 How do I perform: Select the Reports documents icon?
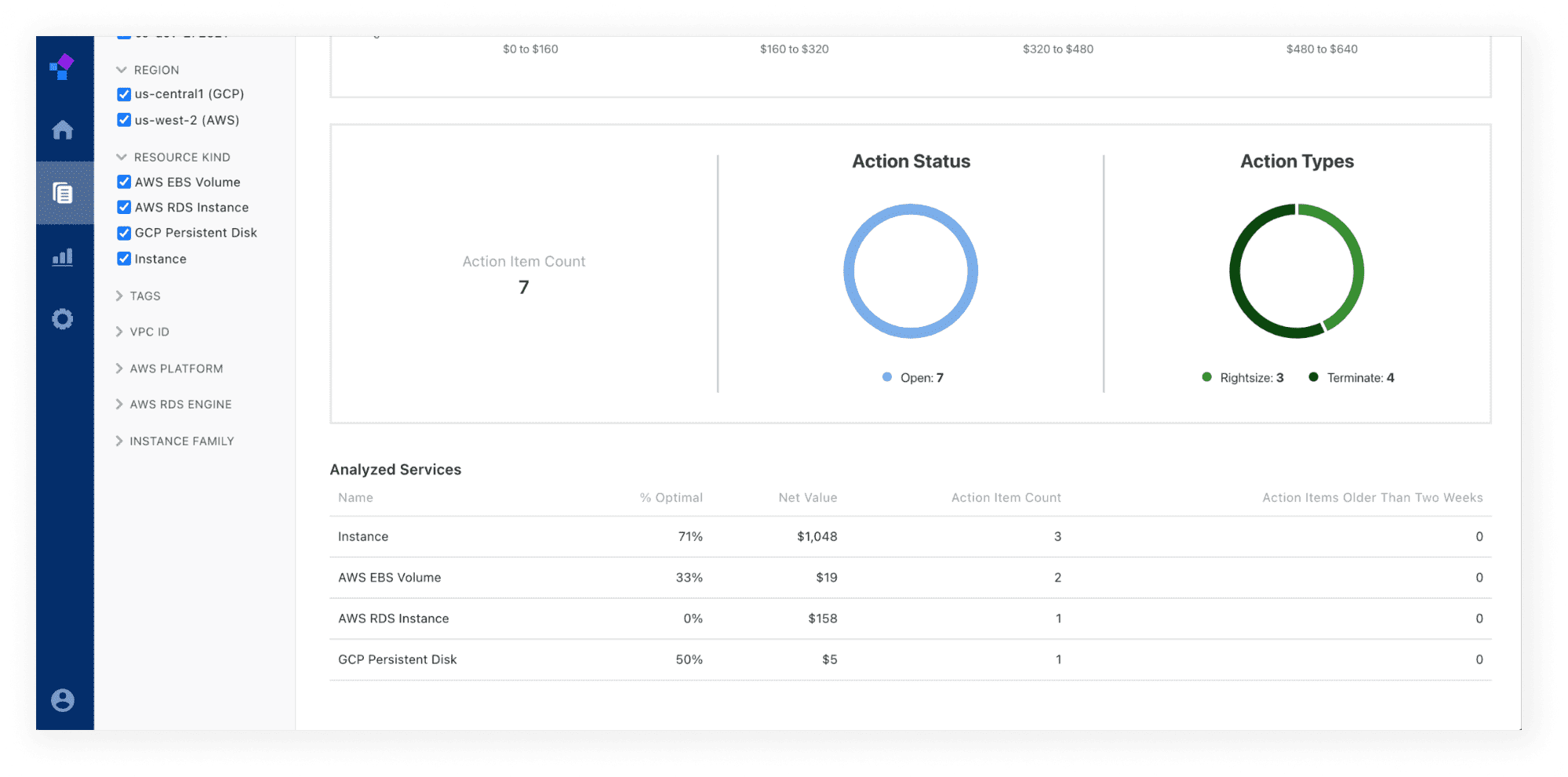63,193
